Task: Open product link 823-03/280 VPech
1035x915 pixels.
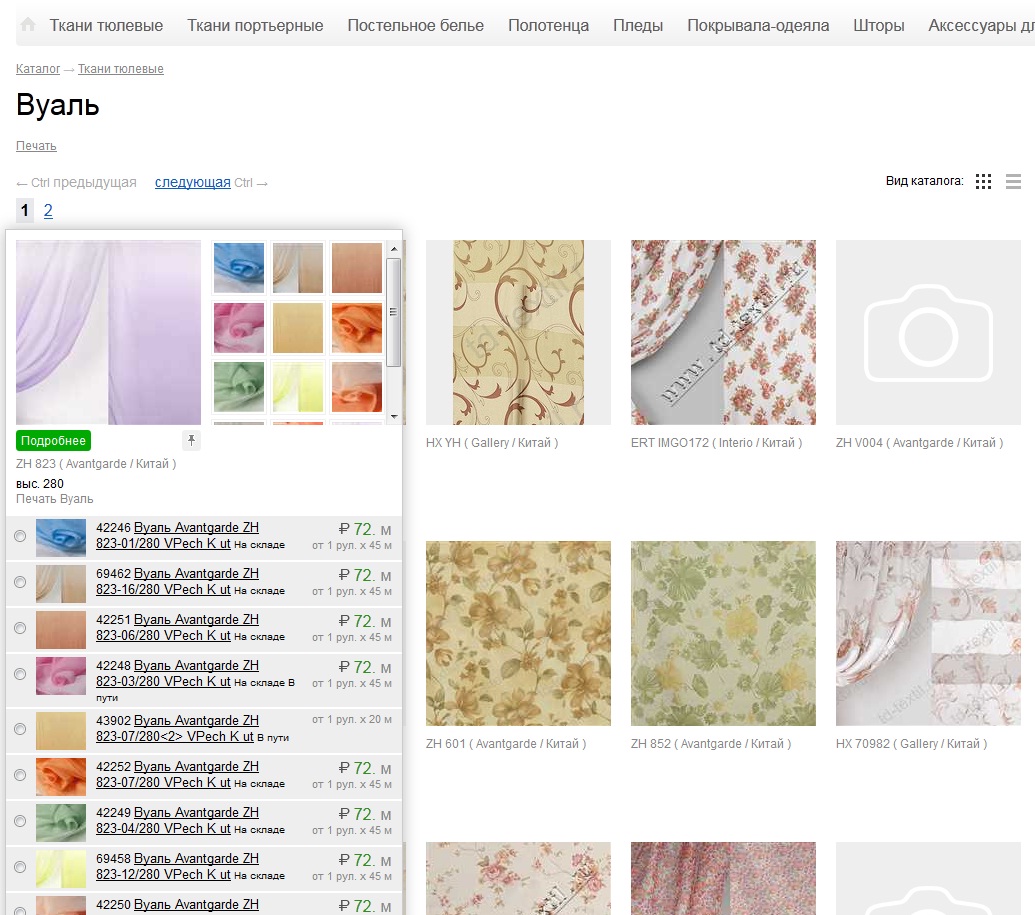Action: (x=178, y=673)
